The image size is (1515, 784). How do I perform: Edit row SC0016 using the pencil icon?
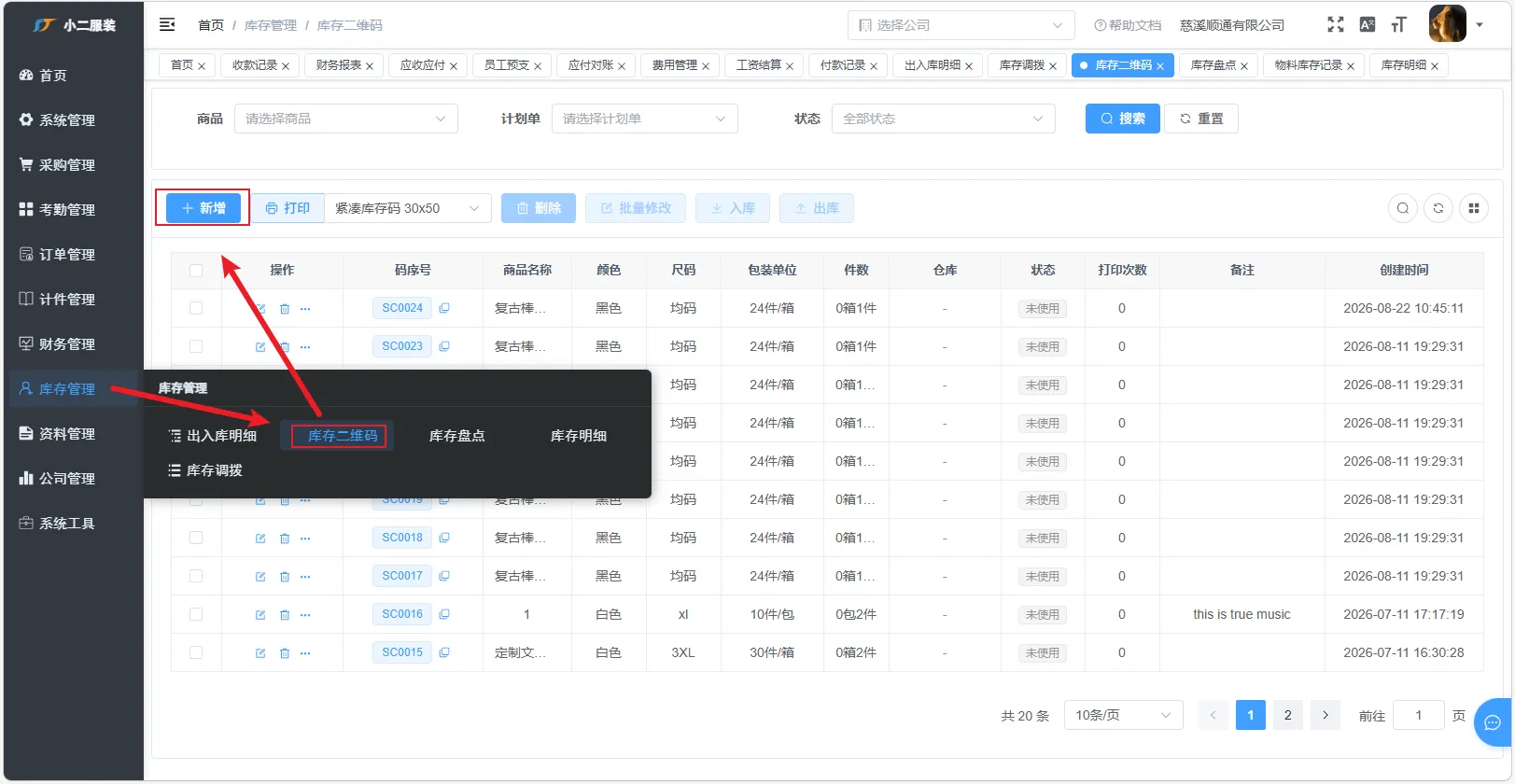260,615
